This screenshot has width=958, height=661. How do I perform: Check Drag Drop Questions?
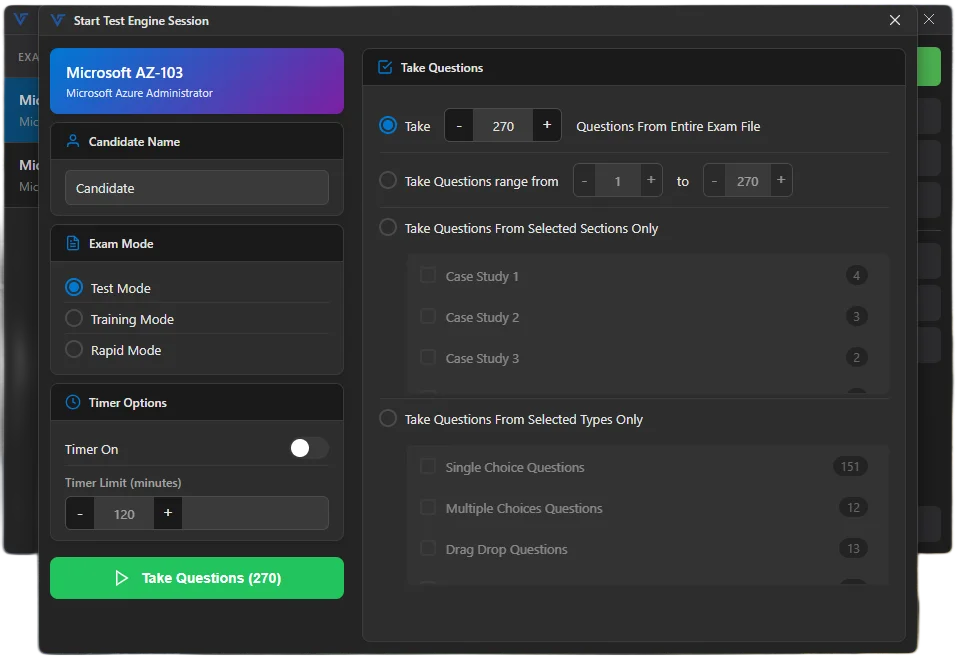(428, 548)
